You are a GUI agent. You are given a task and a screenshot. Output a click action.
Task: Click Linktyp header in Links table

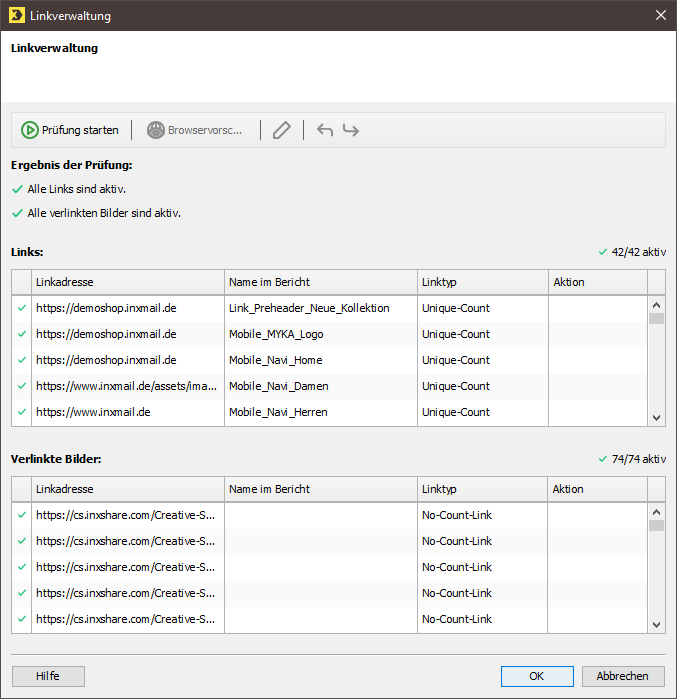[483, 282]
